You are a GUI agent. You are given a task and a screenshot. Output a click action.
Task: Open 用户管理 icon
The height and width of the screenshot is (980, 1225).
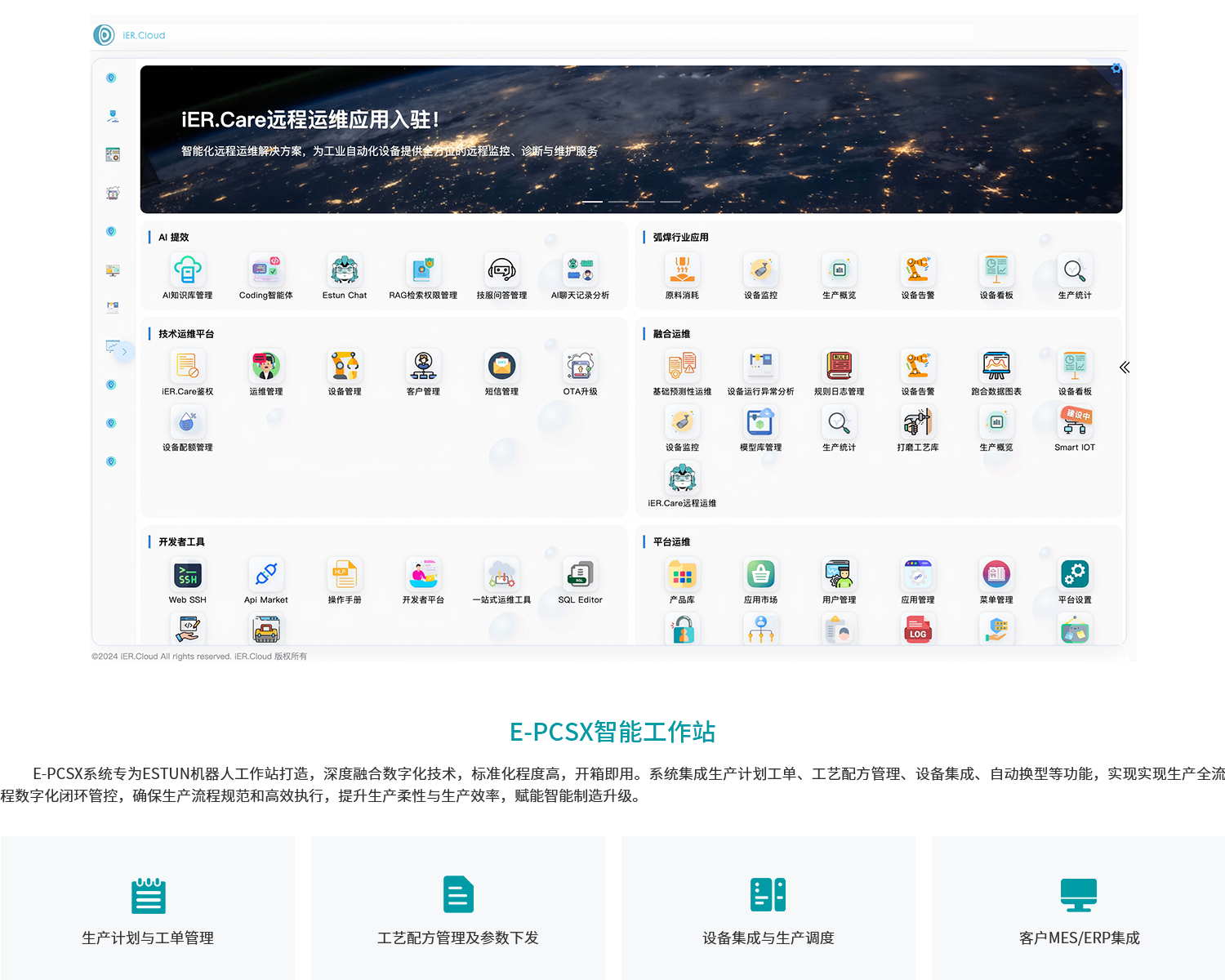click(839, 574)
